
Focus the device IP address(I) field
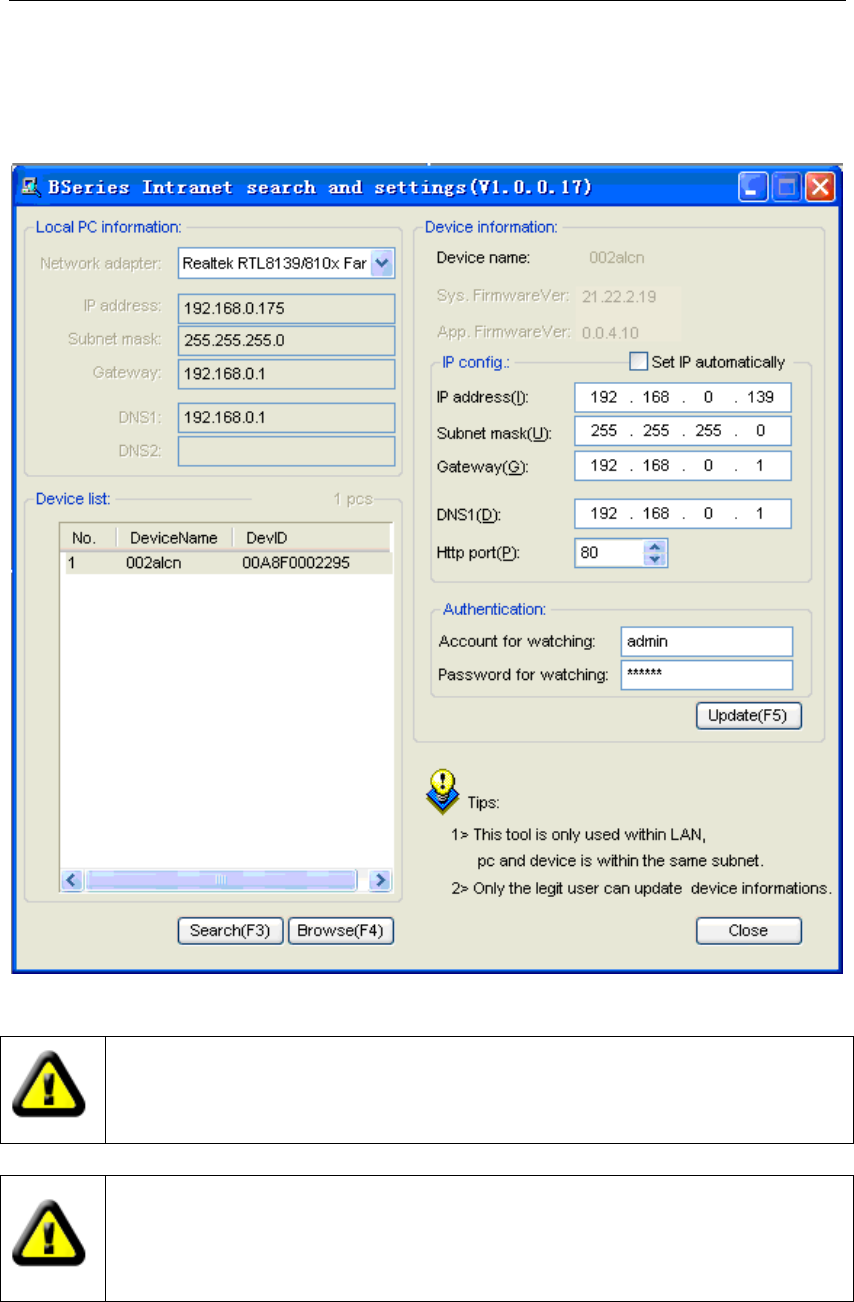pyautogui.click(x=683, y=397)
